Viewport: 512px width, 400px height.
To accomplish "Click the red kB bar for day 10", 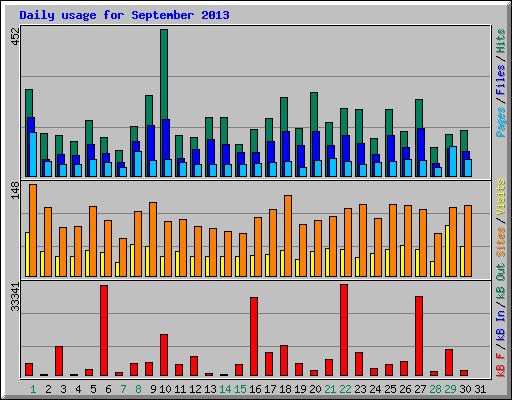I will (x=164, y=355).
